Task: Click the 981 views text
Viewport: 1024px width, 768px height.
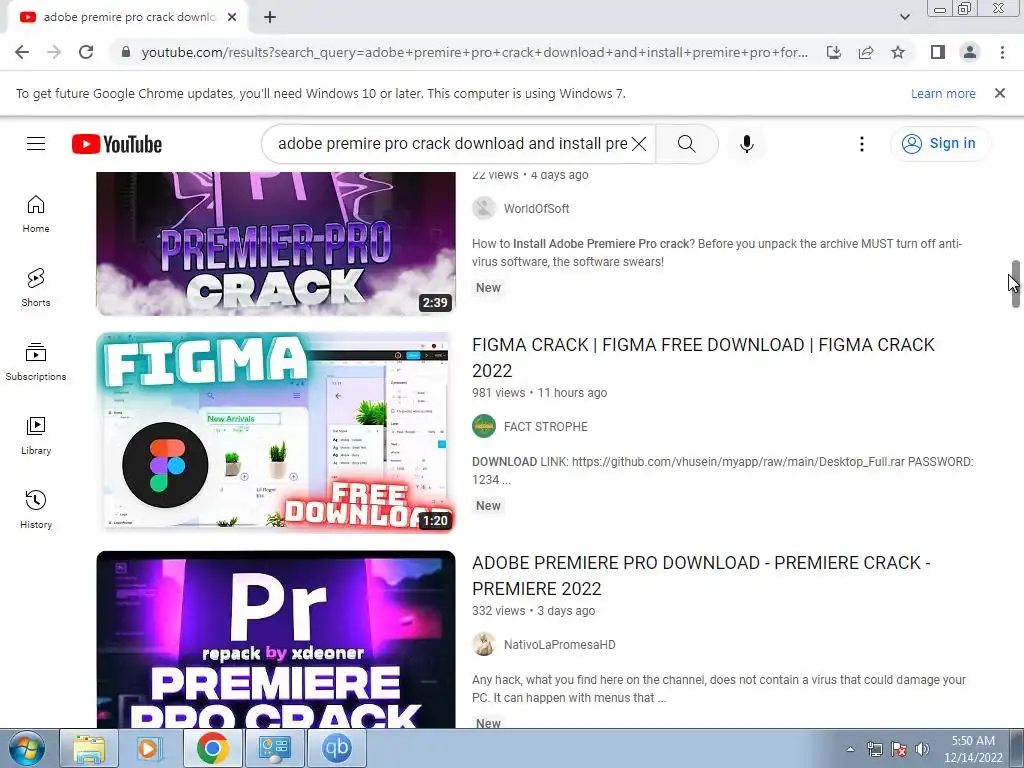Action: point(498,393)
